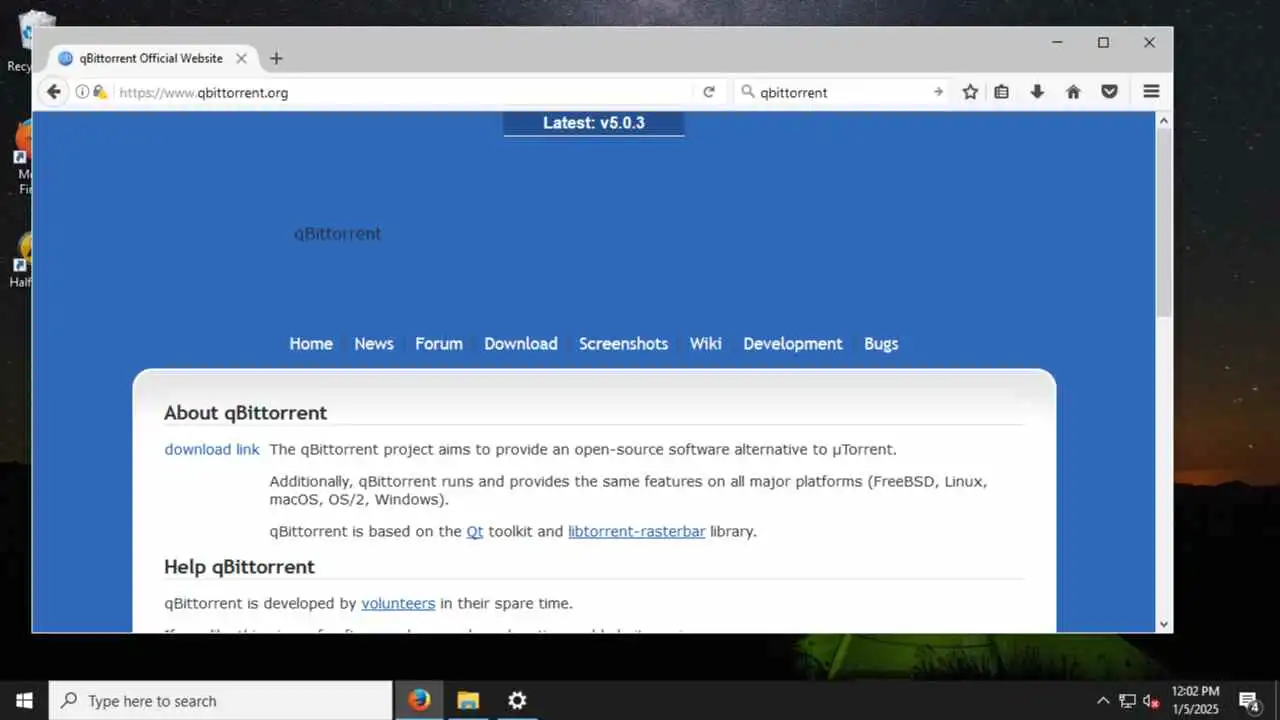
Task: Open a new tab with plus button
Action: [x=276, y=58]
